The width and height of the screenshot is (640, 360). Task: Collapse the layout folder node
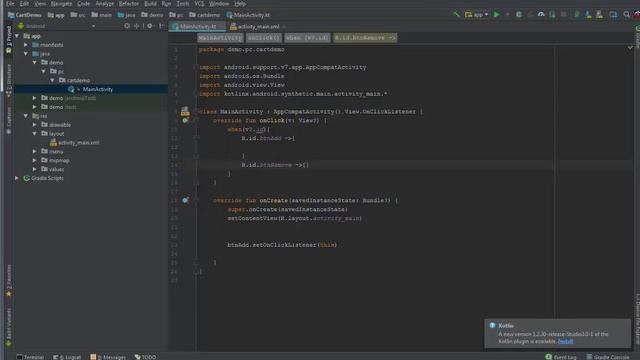(35, 133)
